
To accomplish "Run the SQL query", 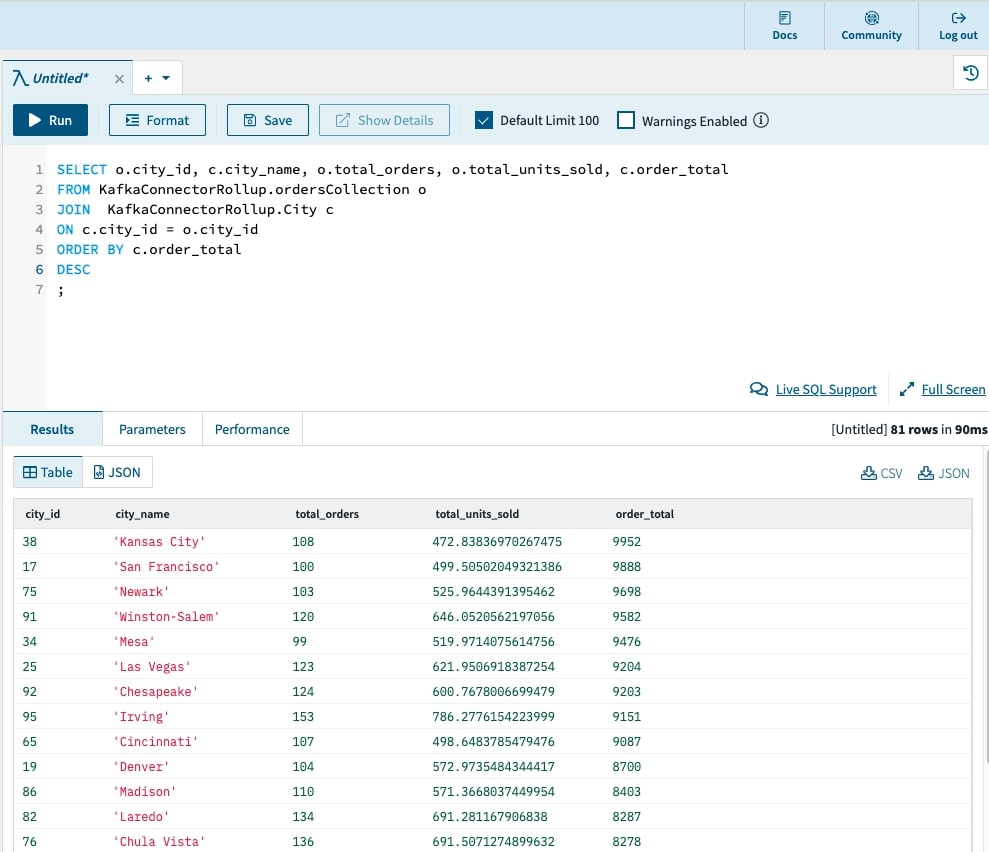I will pos(50,120).
